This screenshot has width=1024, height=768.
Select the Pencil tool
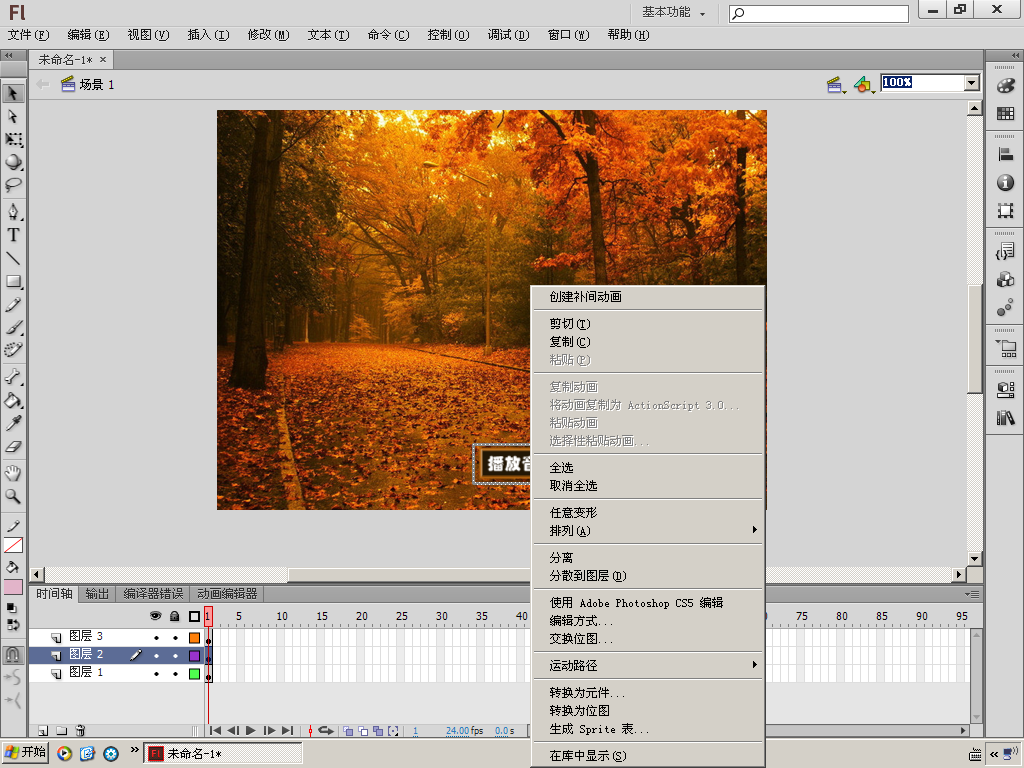(13, 304)
